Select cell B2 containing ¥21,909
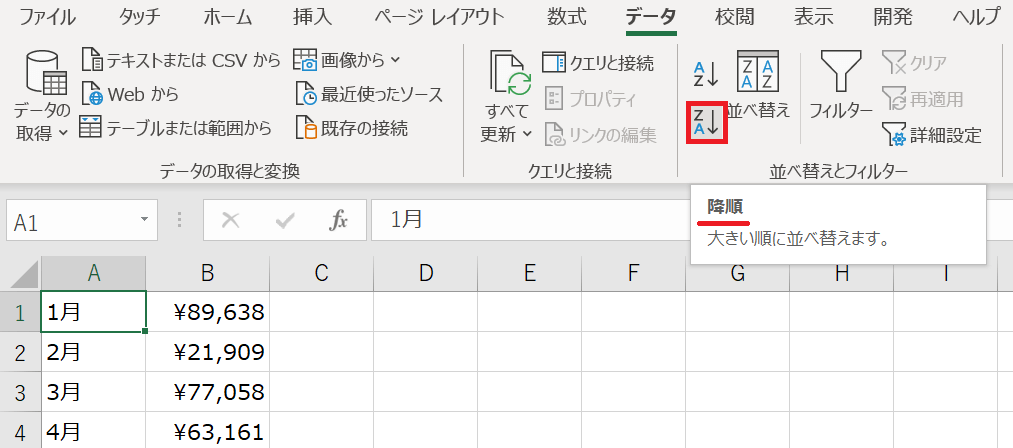The image size is (1013, 448). (x=207, y=351)
